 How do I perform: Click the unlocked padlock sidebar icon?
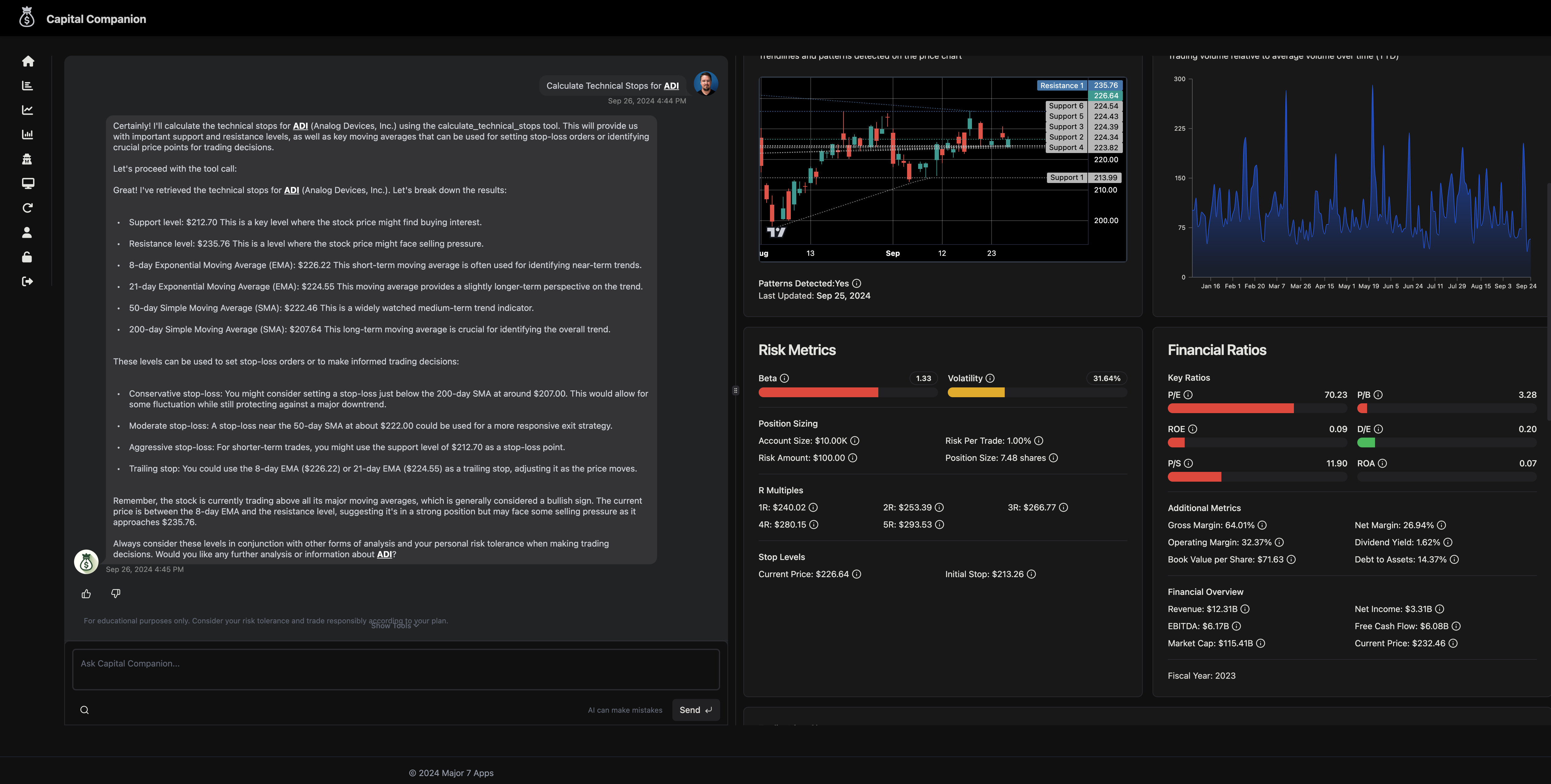click(27, 257)
